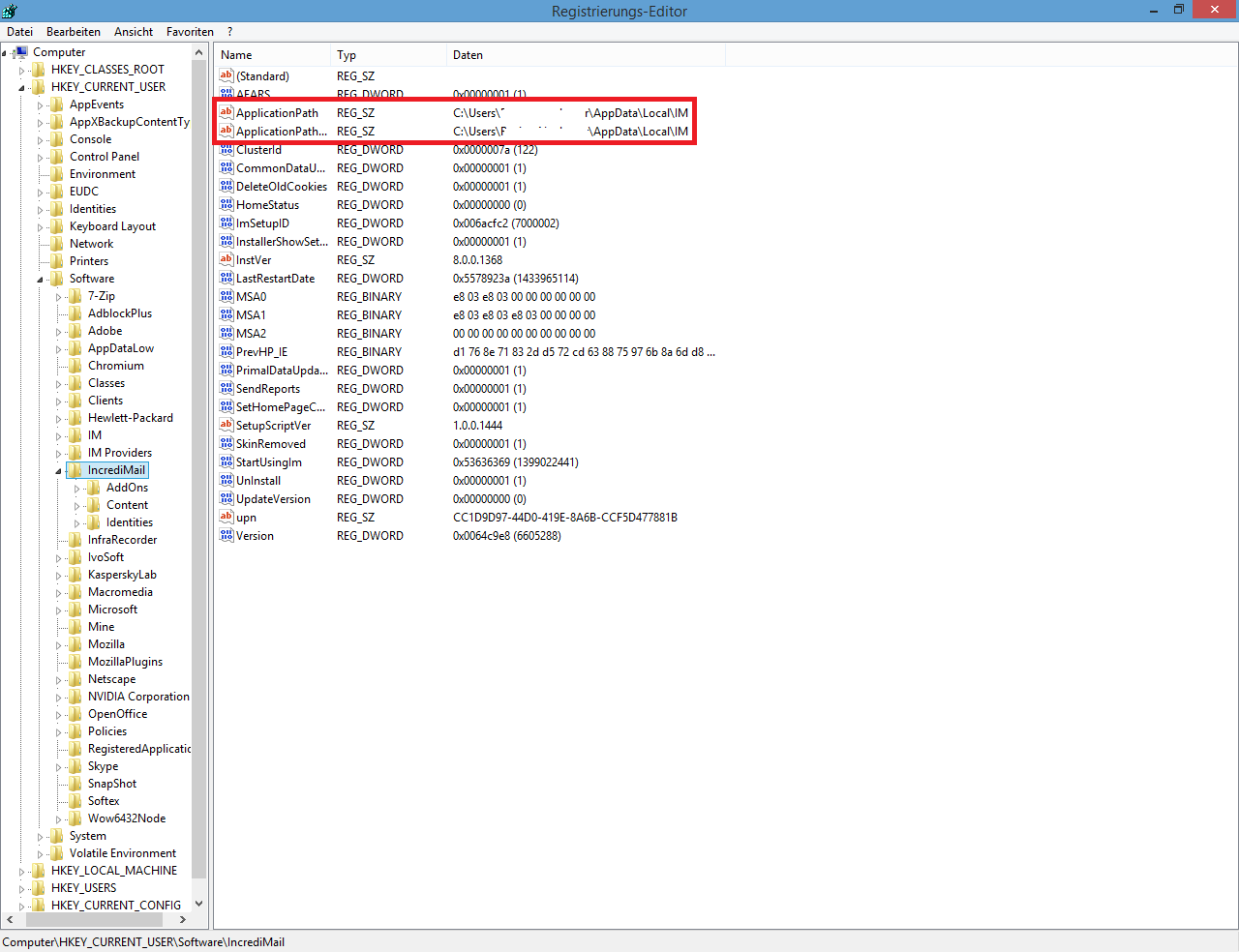Collapse the Software key branch

(x=40, y=280)
